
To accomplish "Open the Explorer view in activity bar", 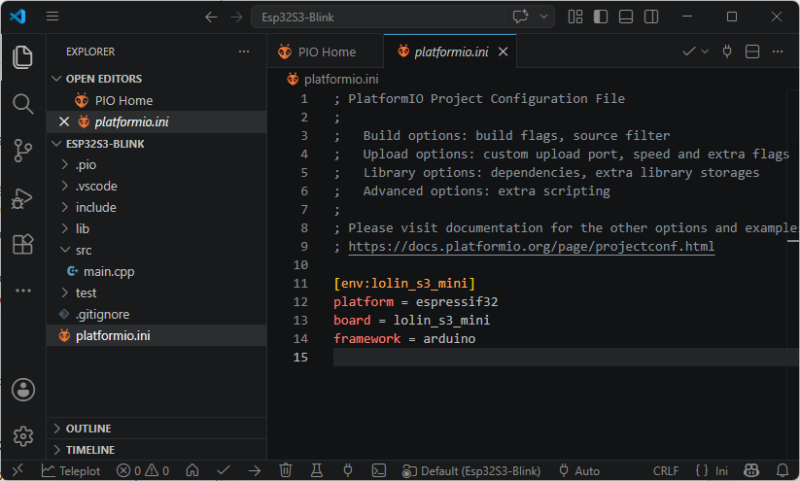I will pos(23,57).
